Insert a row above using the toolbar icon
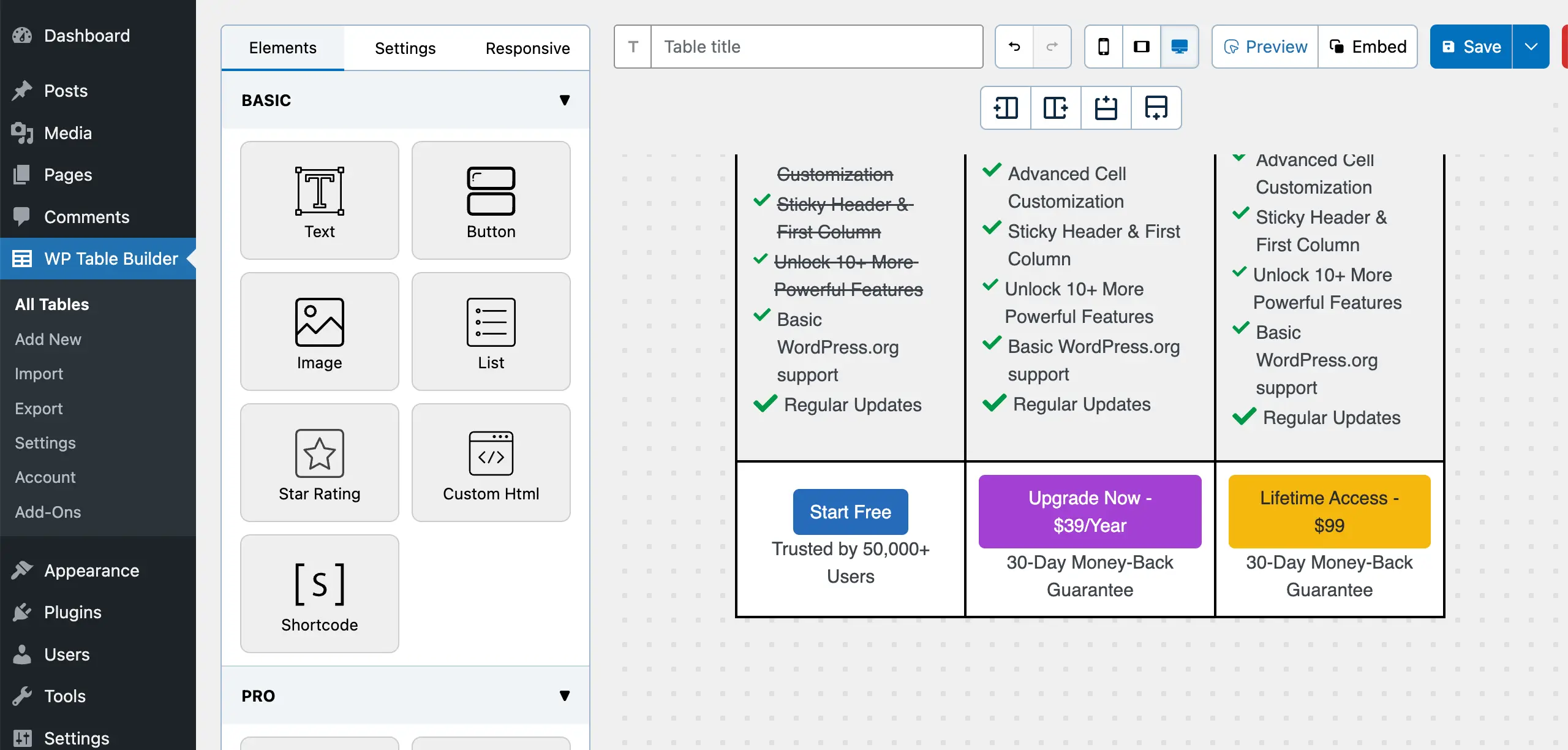Screen dimensions: 1568x750 tap(1106, 108)
